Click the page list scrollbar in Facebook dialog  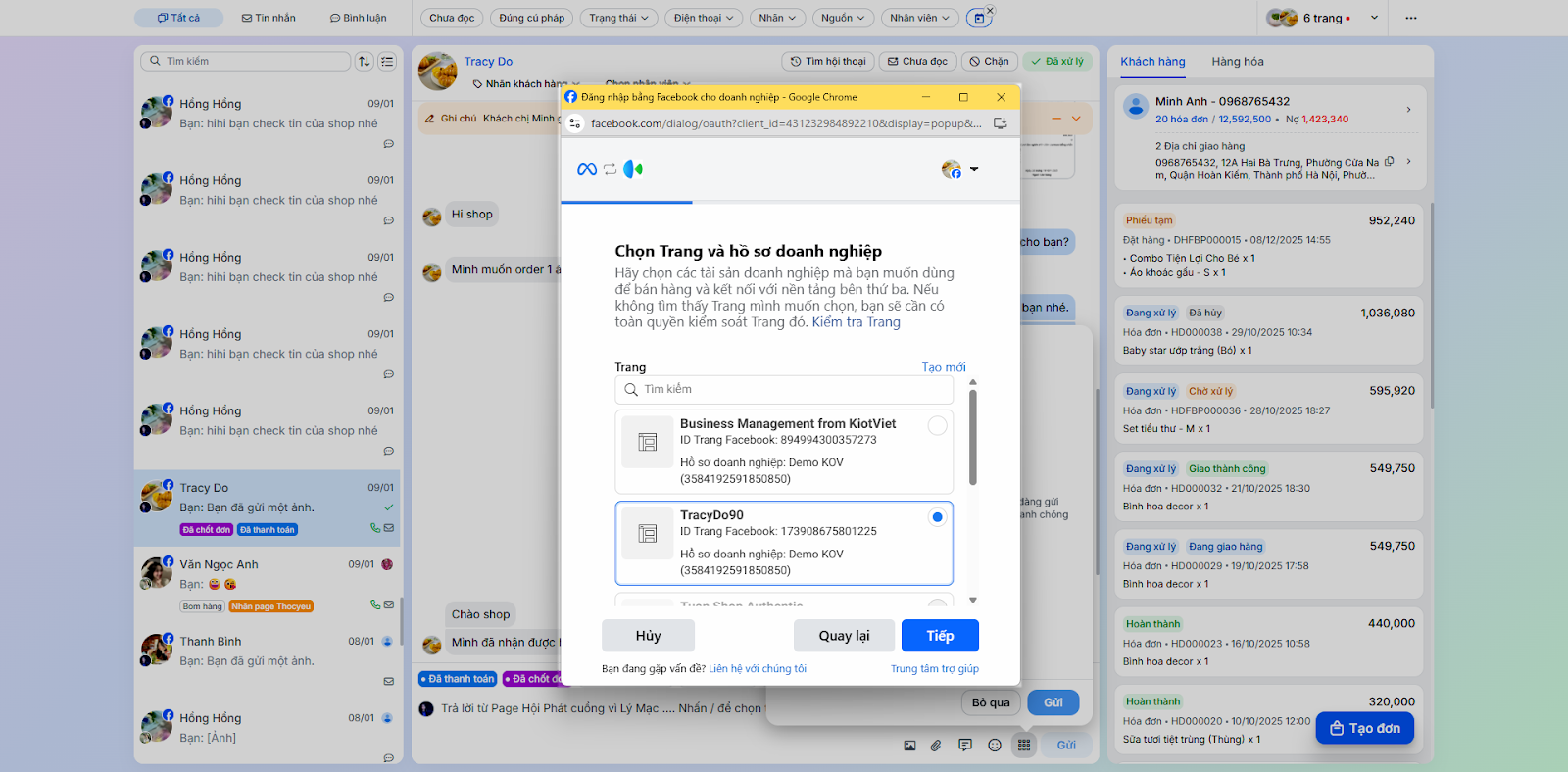(973, 437)
